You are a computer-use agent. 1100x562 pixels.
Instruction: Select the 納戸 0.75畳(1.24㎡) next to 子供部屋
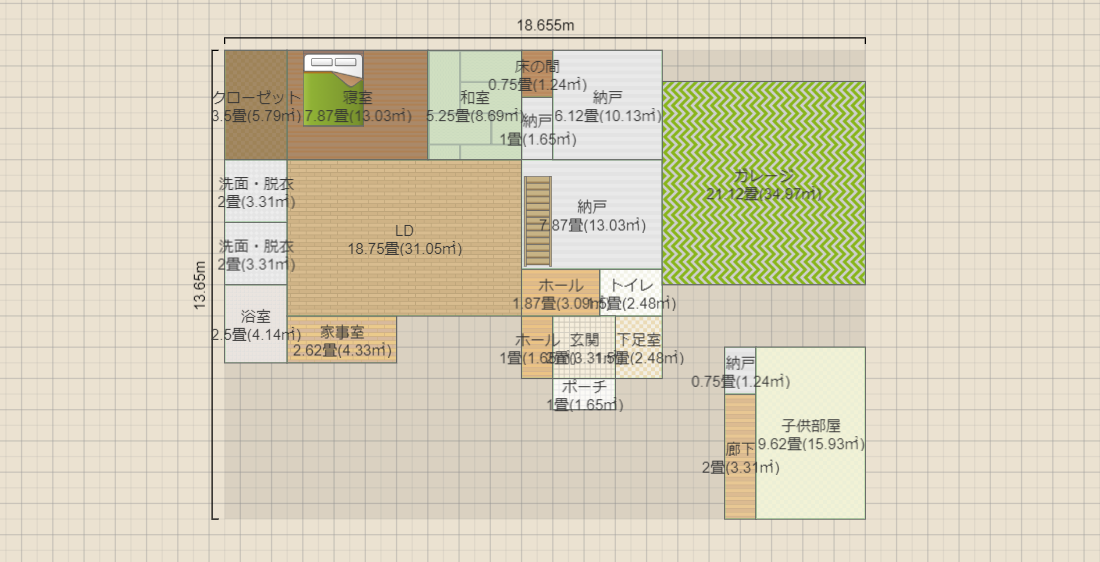pyautogui.click(x=740, y=370)
